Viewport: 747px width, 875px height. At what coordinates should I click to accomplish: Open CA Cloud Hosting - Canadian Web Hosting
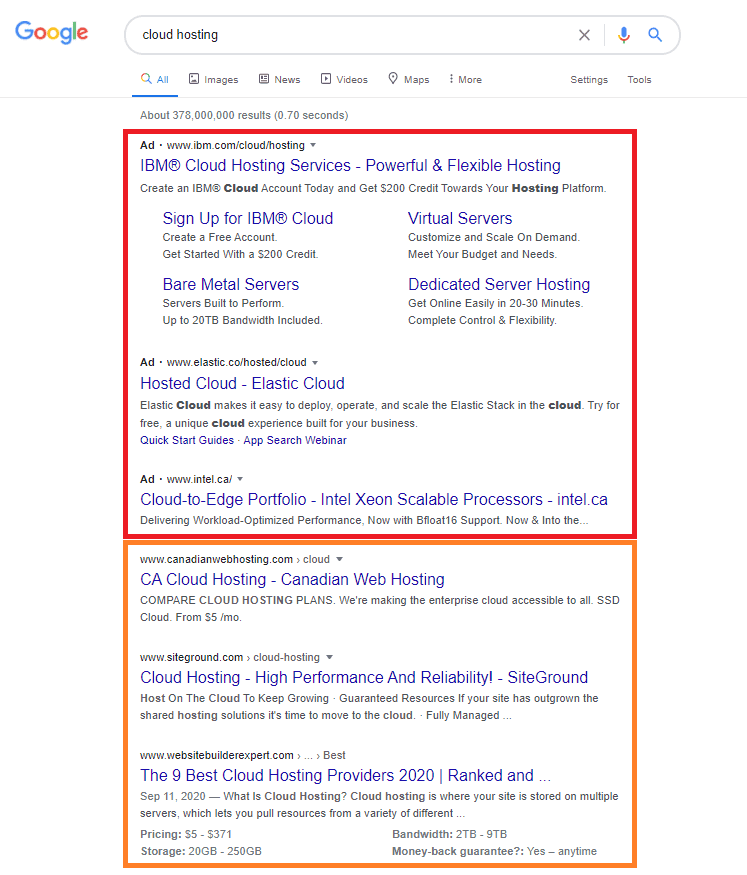292,579
